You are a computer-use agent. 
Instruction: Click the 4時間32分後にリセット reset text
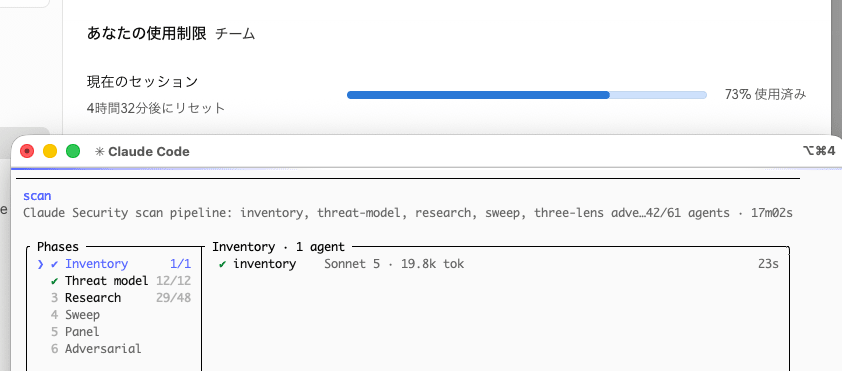click(156, 108)
